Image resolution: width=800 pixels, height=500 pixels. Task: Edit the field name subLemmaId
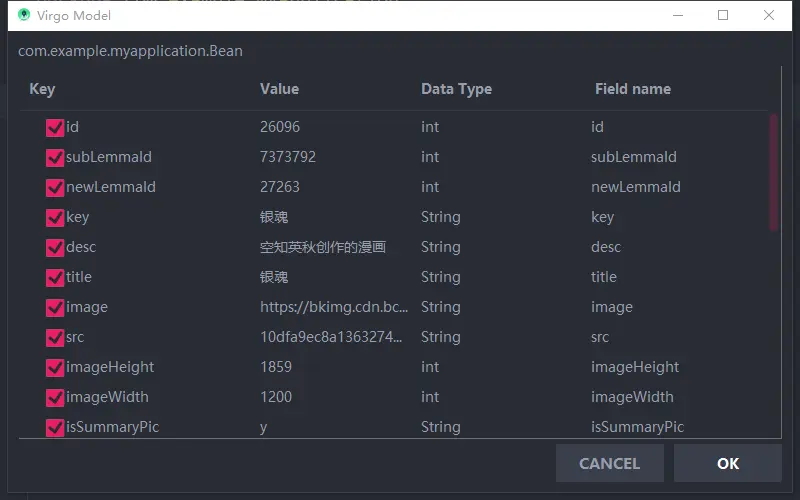(634, 157)
